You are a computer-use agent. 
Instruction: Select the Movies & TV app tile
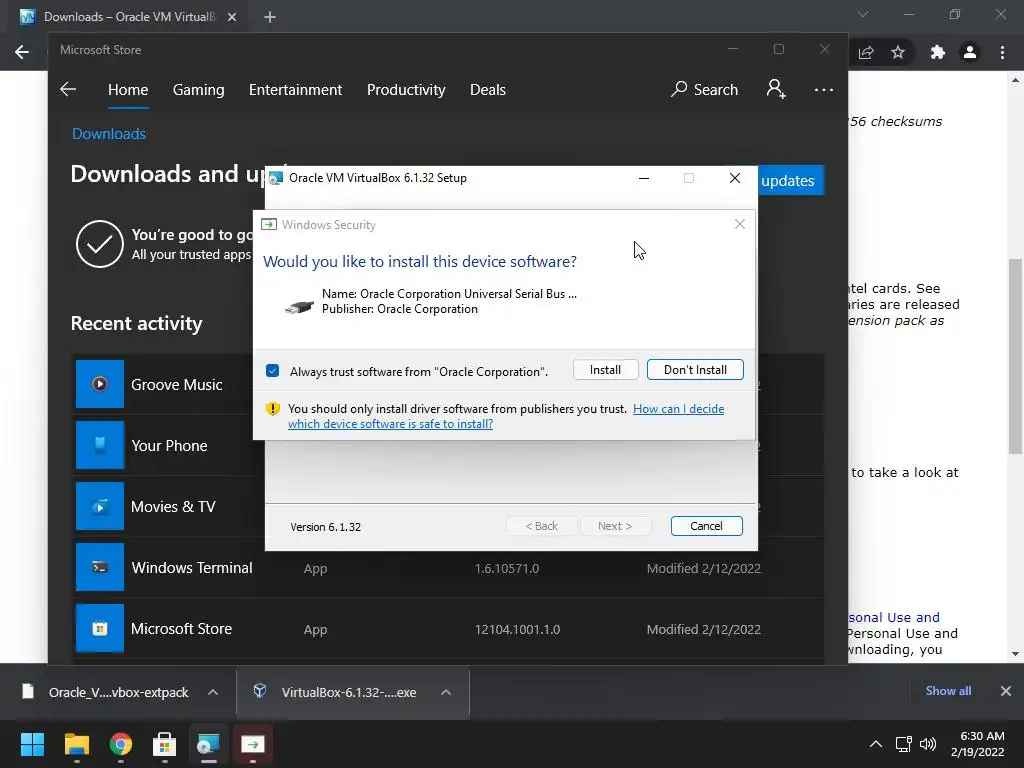click(100, 506)
